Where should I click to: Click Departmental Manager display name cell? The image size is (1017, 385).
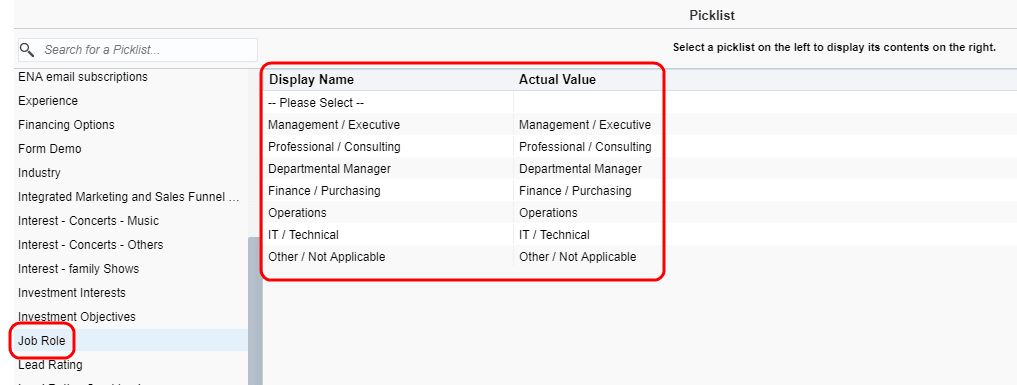[329, 169]
